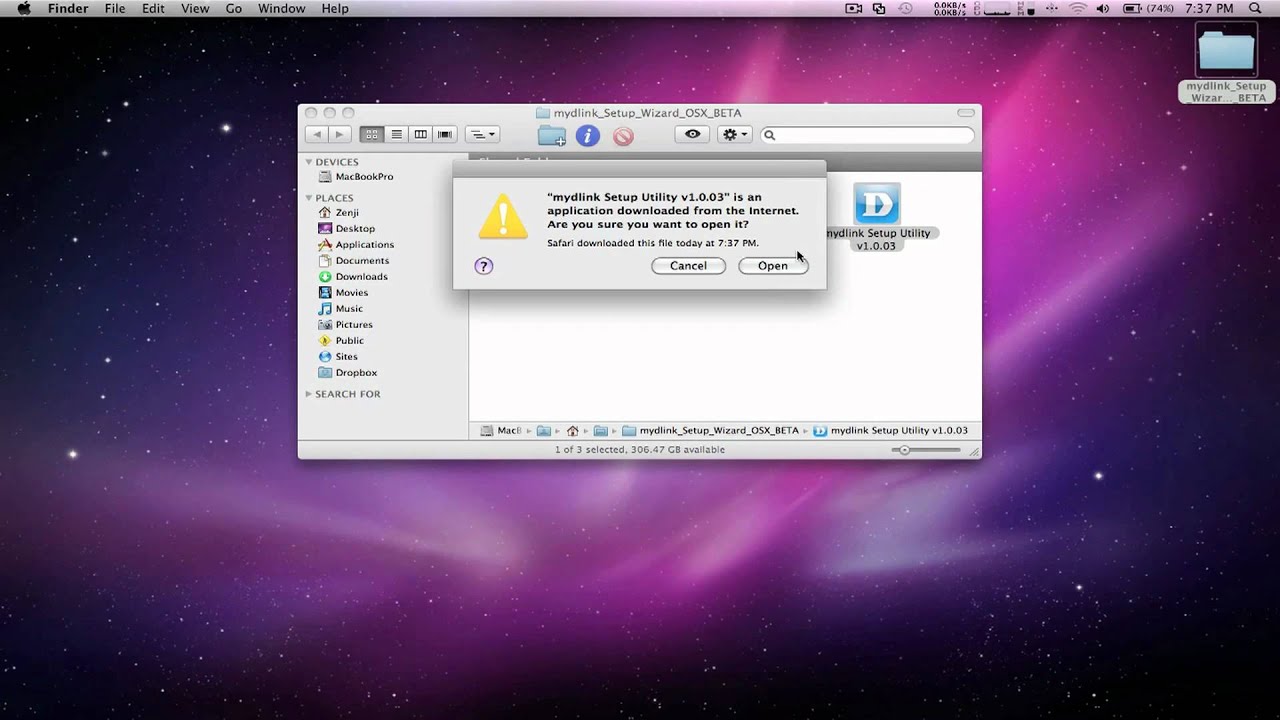The image size is (1280, 720).
Task: Open the Edit menu
Action: point(153,9)
